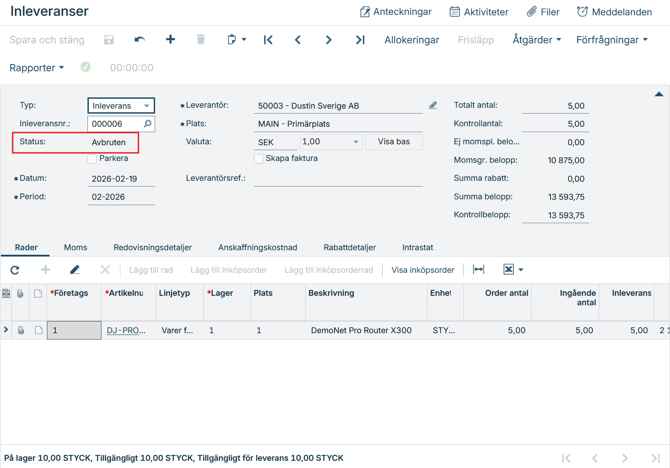The width and height of the screenshot is (670, 468).
Task: Click the Inleveransnr search magnifier icon
Action: coord(147,124)
